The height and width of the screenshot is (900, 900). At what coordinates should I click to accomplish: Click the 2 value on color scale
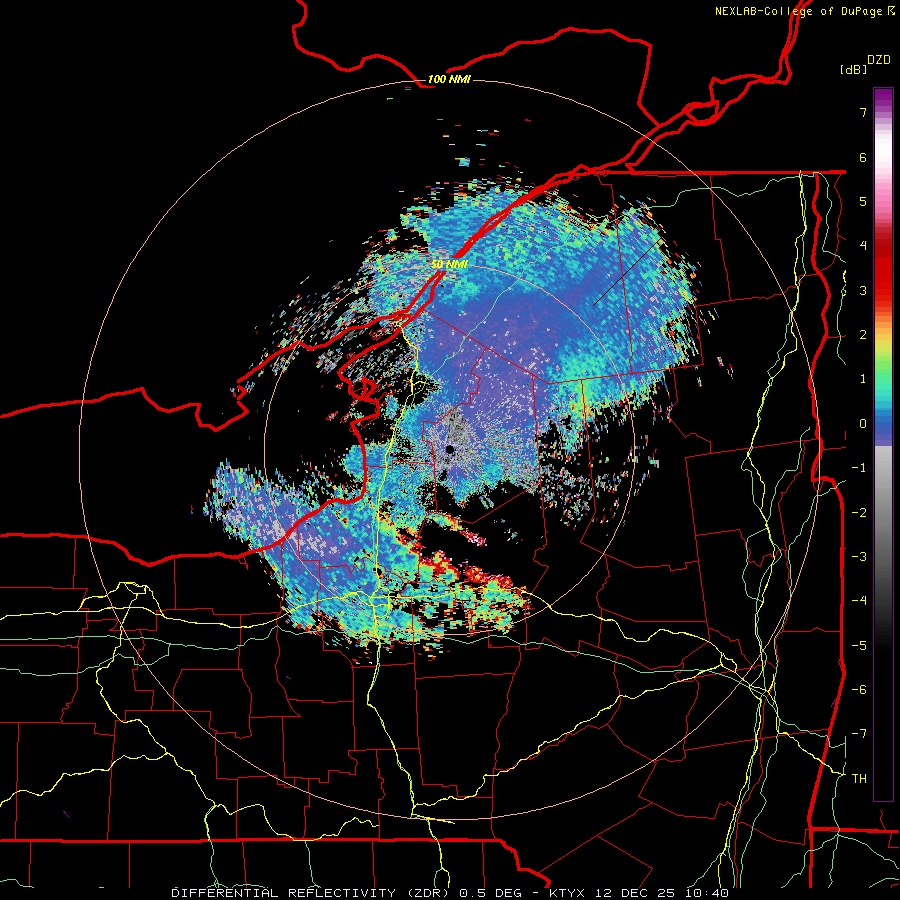click(x=863, y=335)
